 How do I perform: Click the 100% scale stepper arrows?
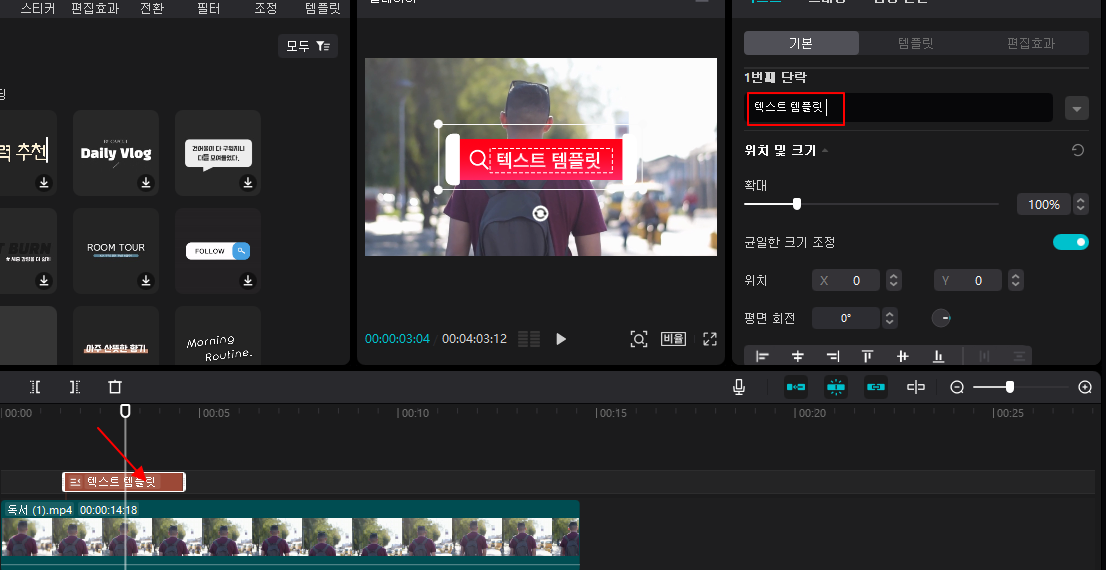click(x=1081, y=205)
